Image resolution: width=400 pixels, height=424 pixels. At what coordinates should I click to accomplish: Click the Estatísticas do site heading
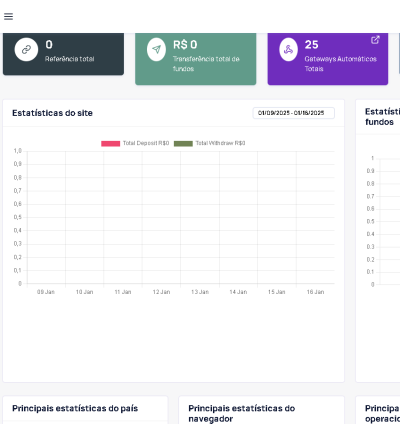[52, 113]
